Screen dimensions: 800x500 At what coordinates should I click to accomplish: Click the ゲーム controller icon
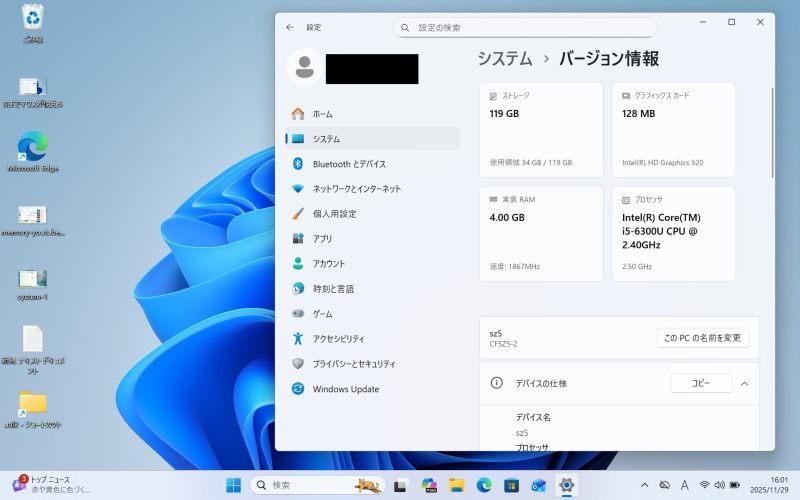click(x=298, y=314)
